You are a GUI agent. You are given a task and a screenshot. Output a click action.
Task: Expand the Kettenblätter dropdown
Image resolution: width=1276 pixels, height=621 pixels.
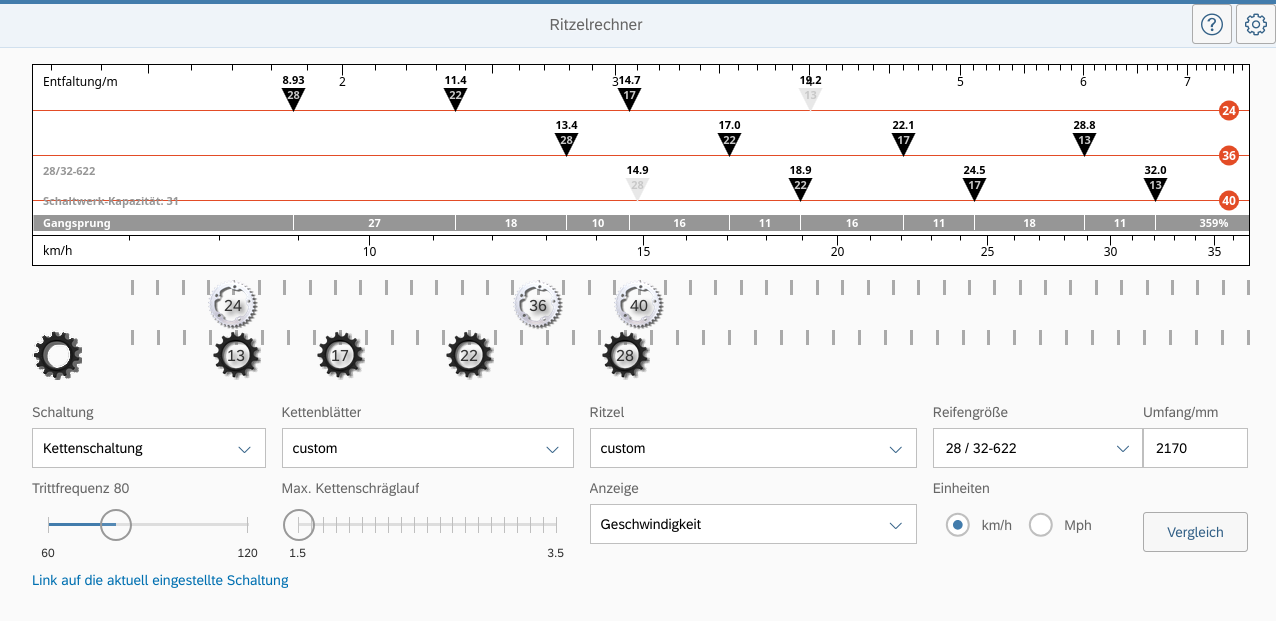point(427,449)
